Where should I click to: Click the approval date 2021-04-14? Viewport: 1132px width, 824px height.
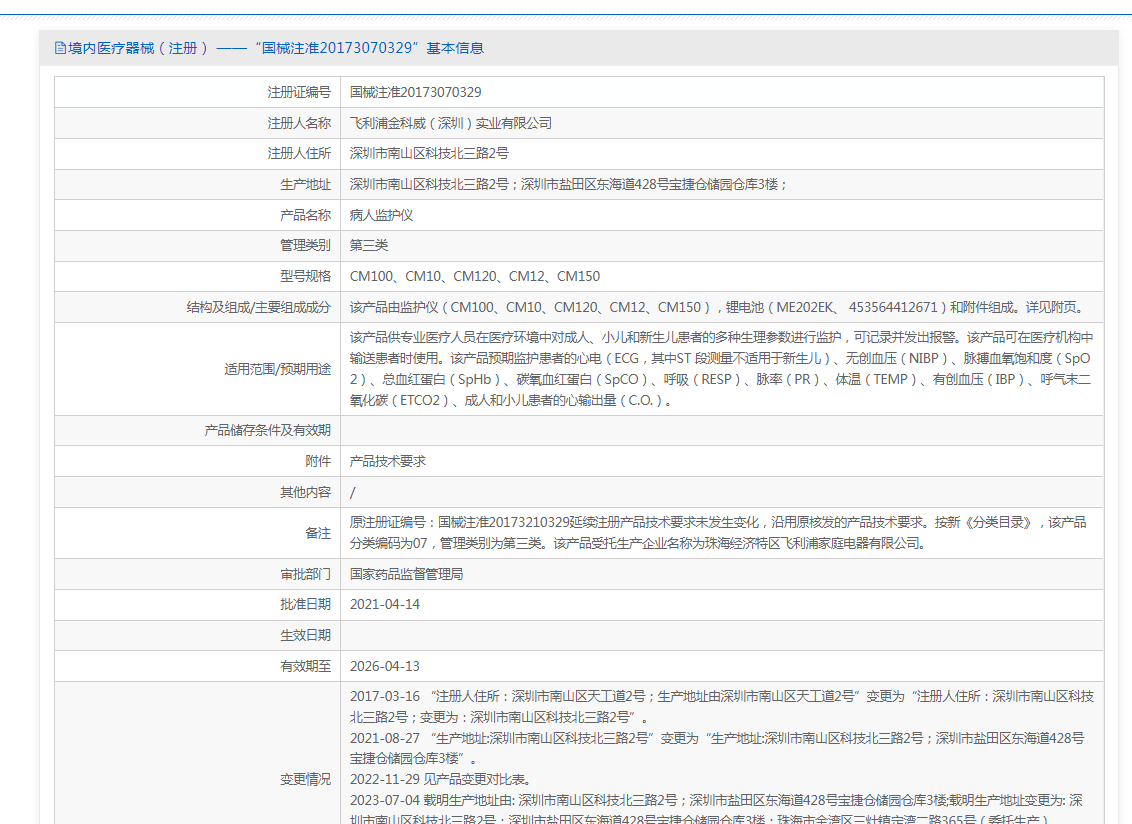[385, 605]
